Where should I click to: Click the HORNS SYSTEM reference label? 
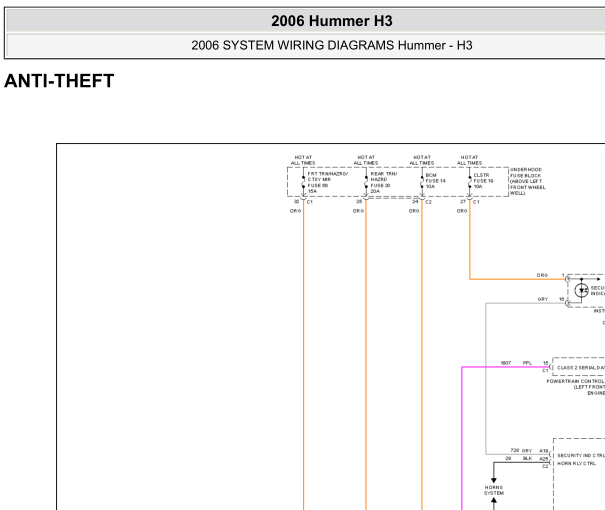(494, 490)
